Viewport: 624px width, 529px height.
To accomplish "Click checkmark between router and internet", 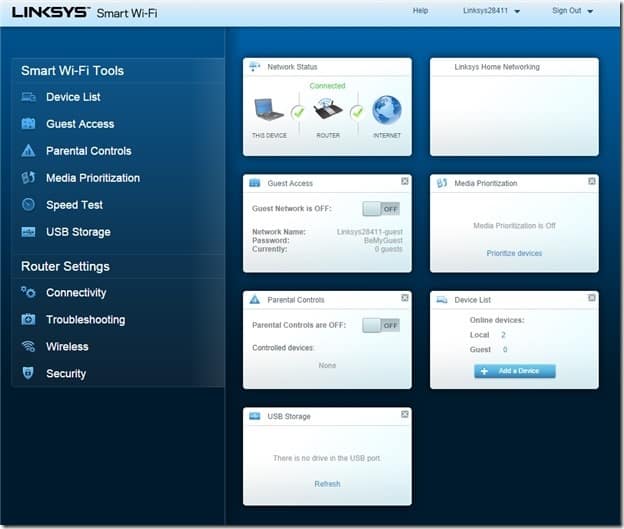I will [357, 112].
